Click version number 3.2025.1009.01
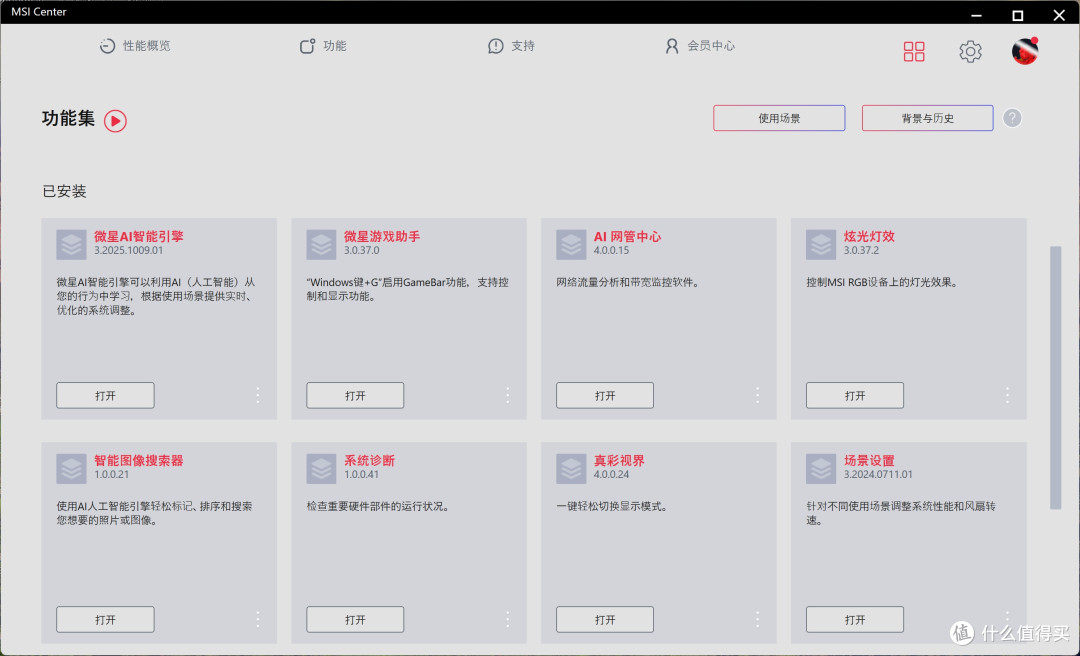1080x656 pixels. (x=129, y=251)
